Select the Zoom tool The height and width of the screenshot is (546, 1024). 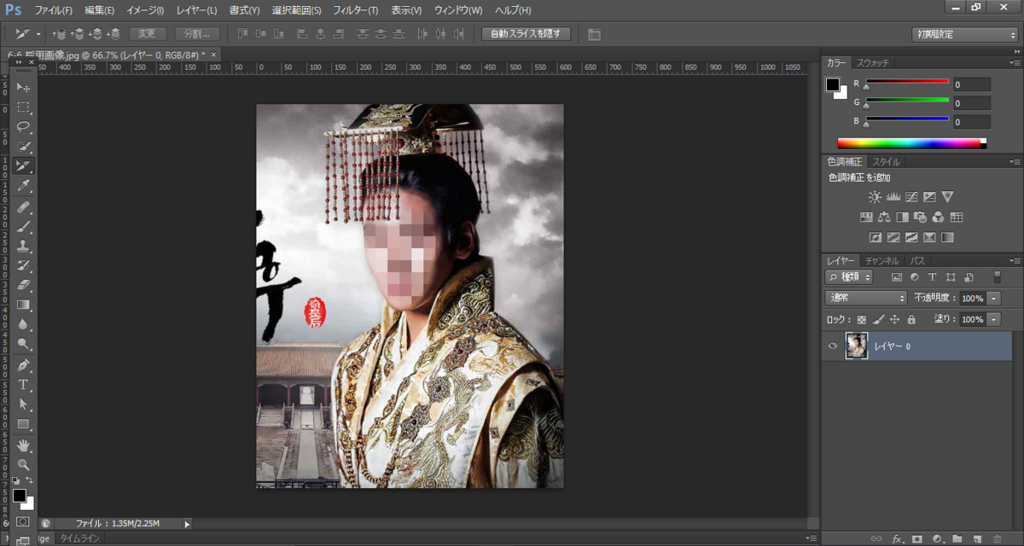click(x=23, y=465)
